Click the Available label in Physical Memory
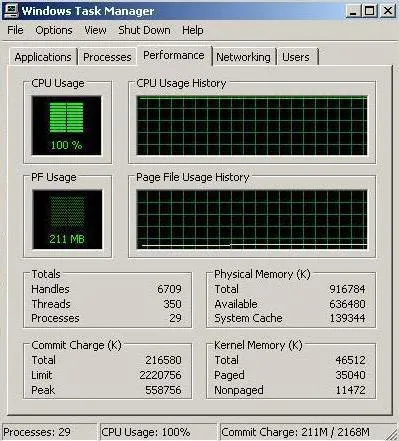The height and width of the screenshot is (441, 399). [236, 304]
